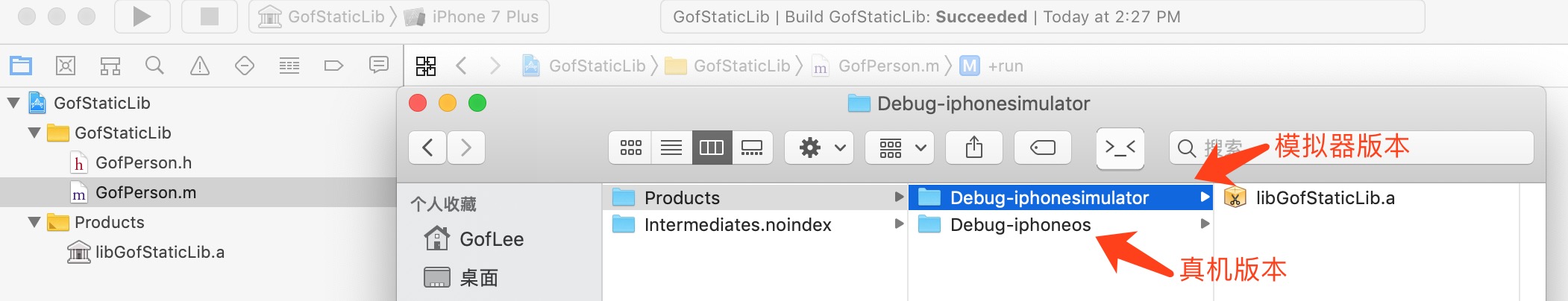Switch Finder to list view
The height and width of the screenshot is (301, 1568).
click(x=671, y=148)
